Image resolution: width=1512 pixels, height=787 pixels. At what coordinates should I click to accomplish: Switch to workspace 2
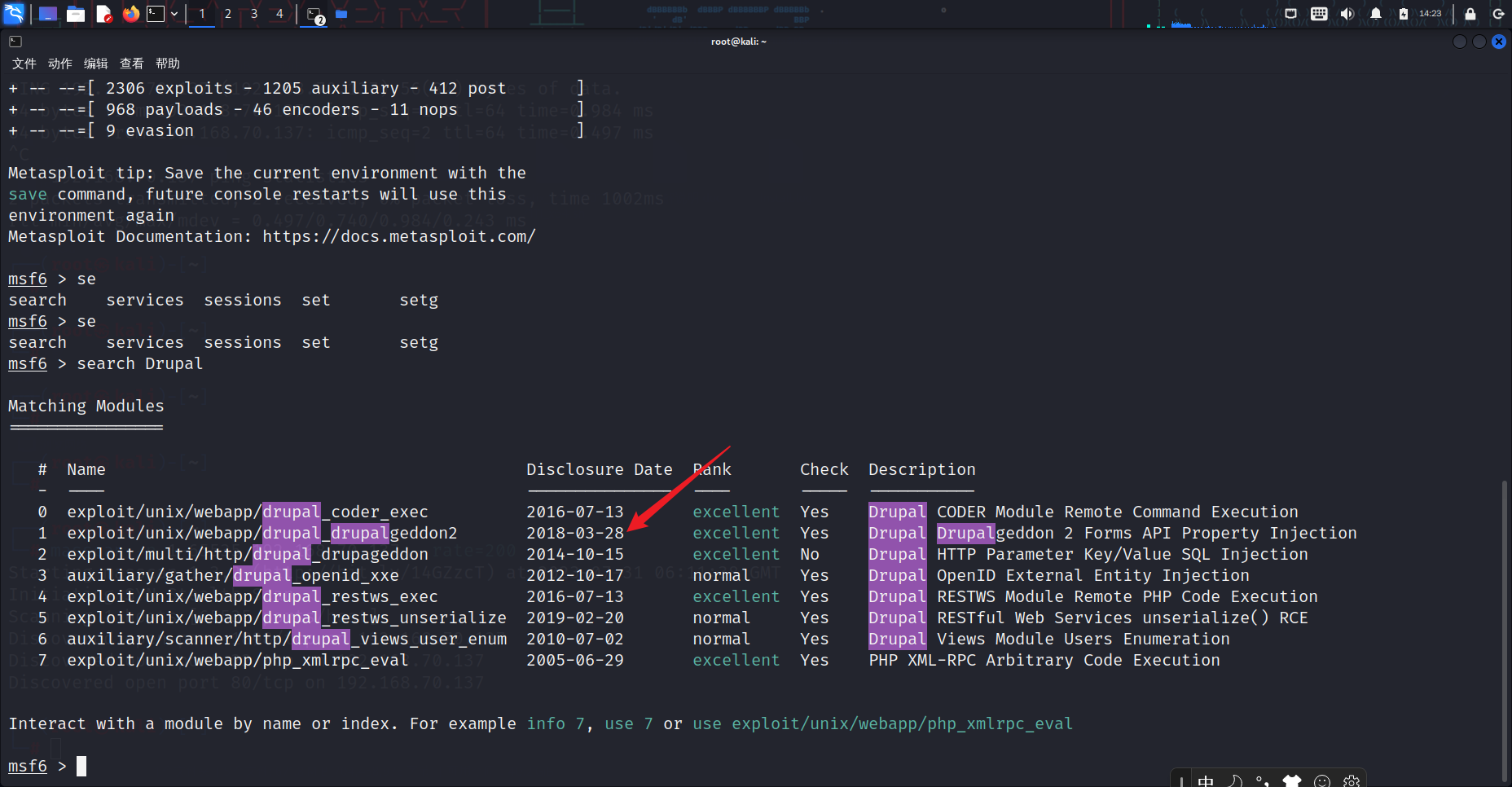[x=228, y=14]
